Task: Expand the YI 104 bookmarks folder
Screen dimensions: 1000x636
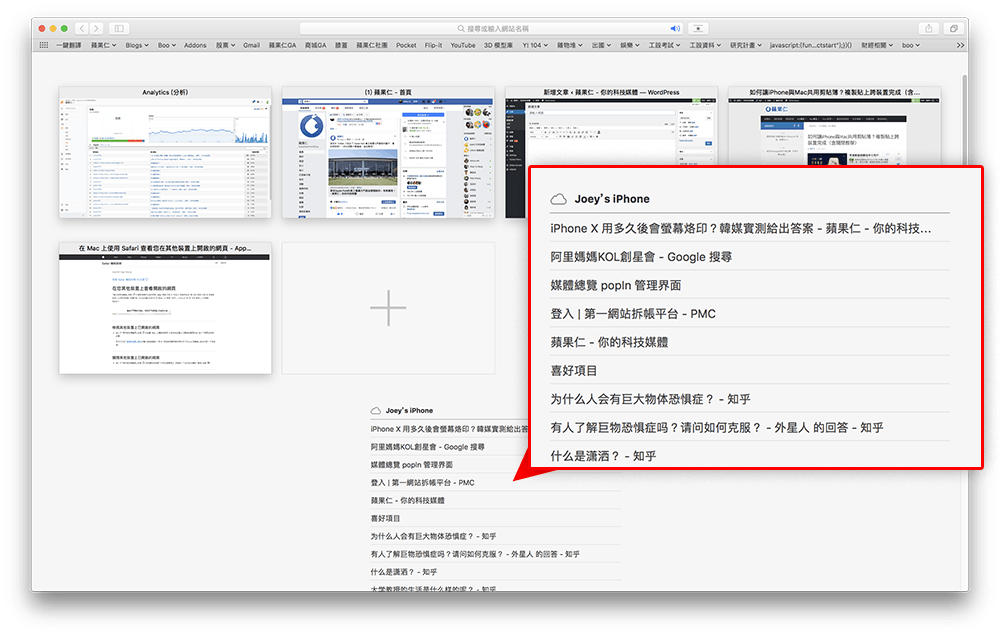Action: (x=535, y=45)
